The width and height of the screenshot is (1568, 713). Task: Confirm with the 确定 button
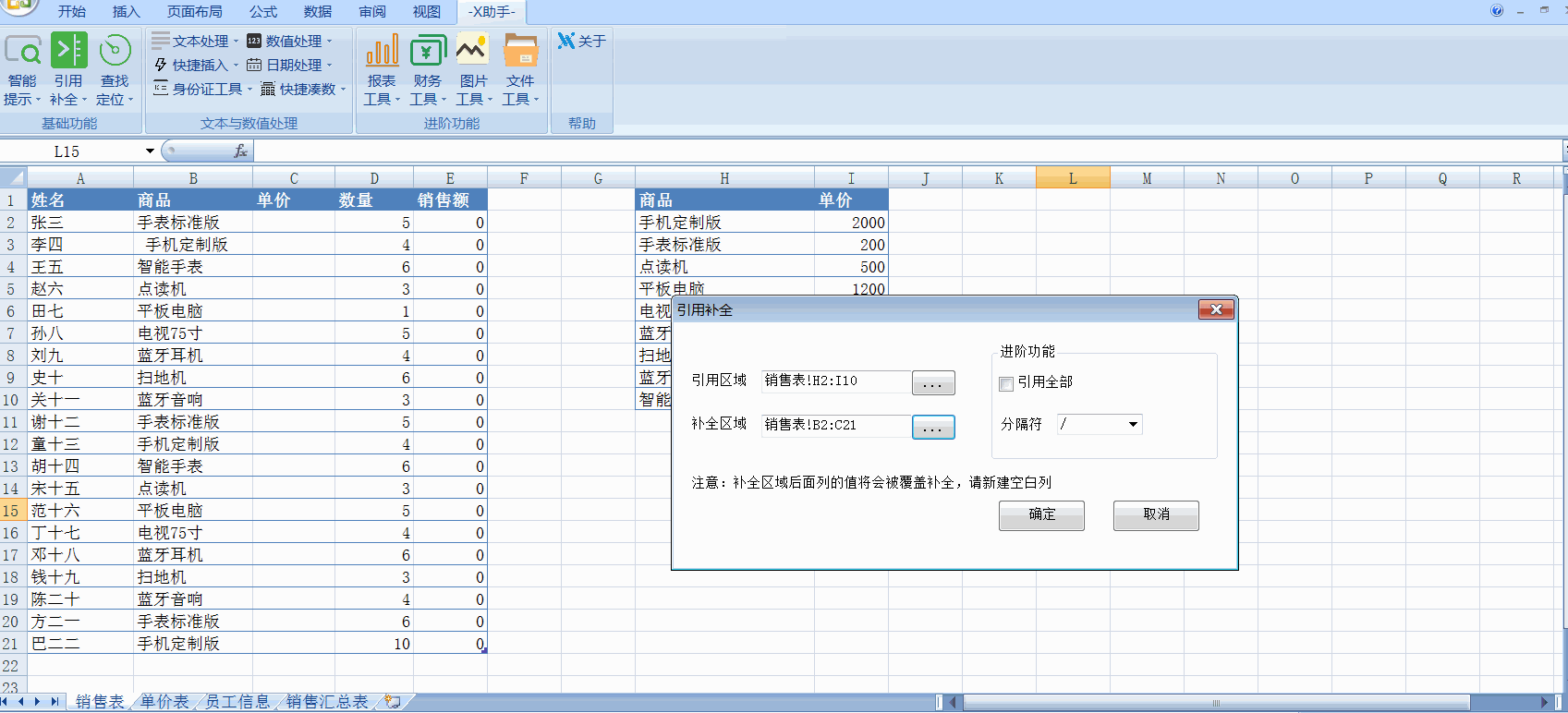[x=1041, y=515]
